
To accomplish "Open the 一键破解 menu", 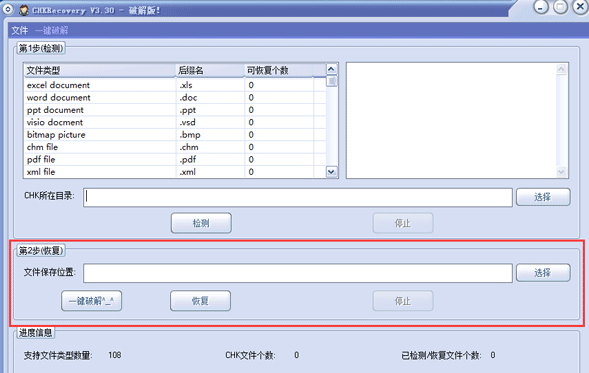I will pyautogui.click(x=52, y=30).
